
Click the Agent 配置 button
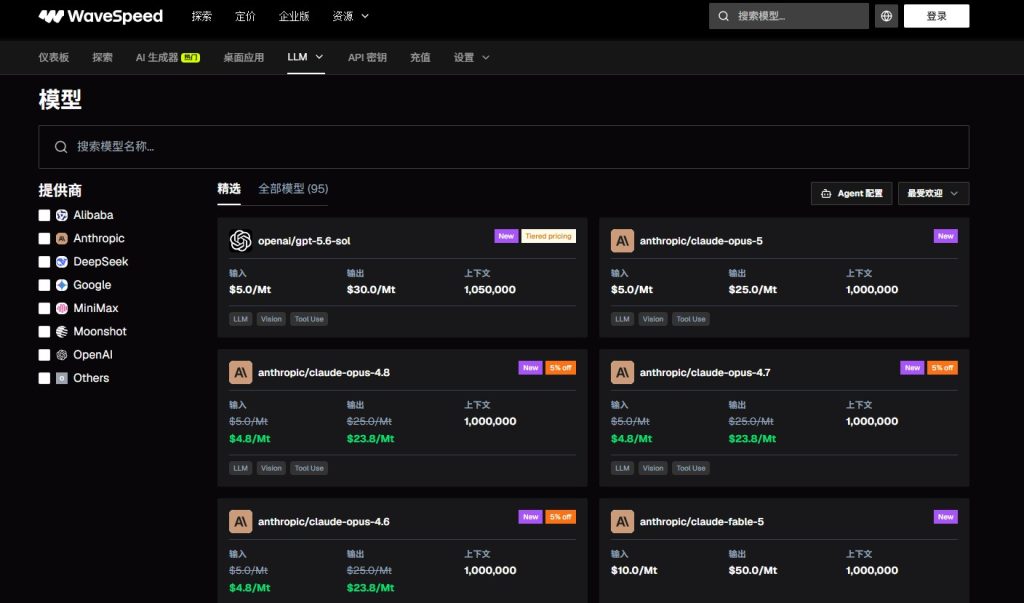click(x=852, y=193)
